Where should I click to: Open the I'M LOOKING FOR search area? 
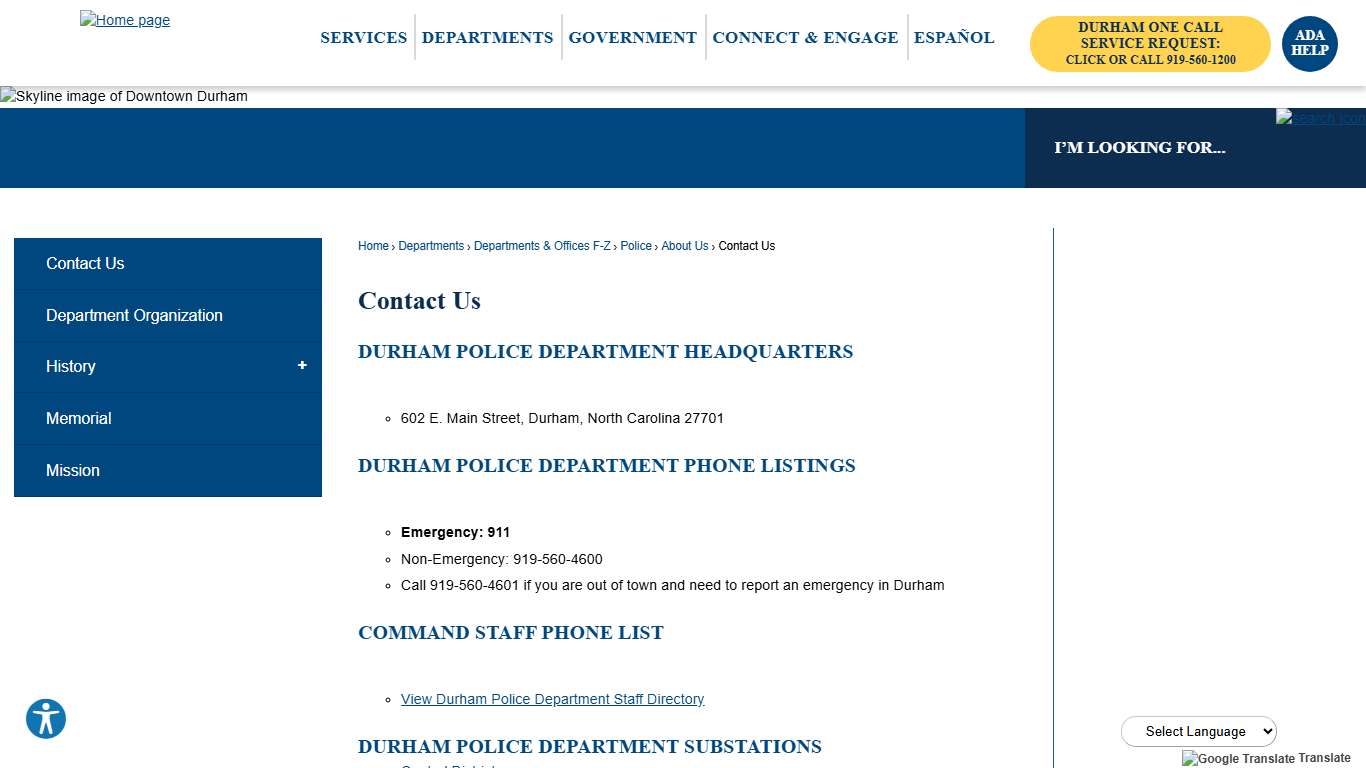click(1139, 147)
